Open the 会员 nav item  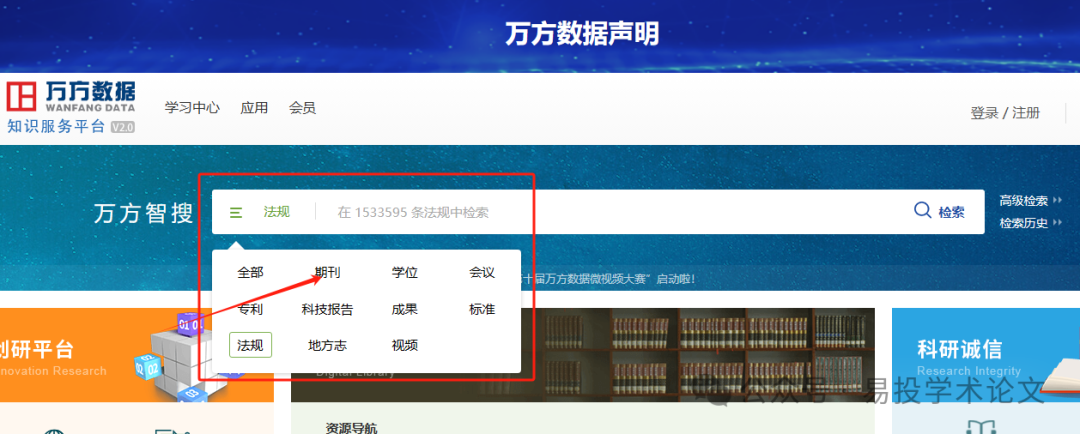(302, 108)
